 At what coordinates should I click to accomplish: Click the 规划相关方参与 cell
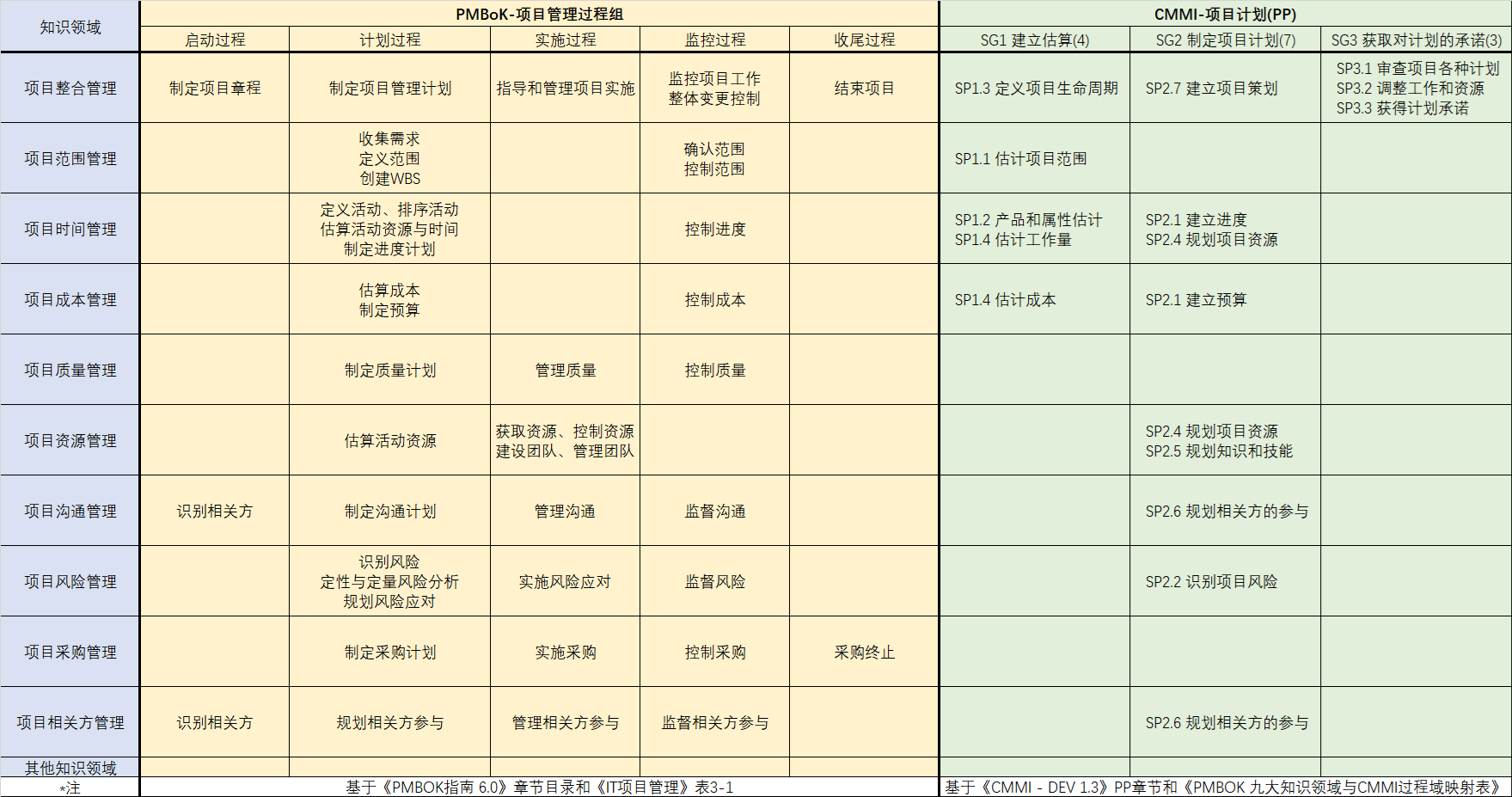pos(389,722)
